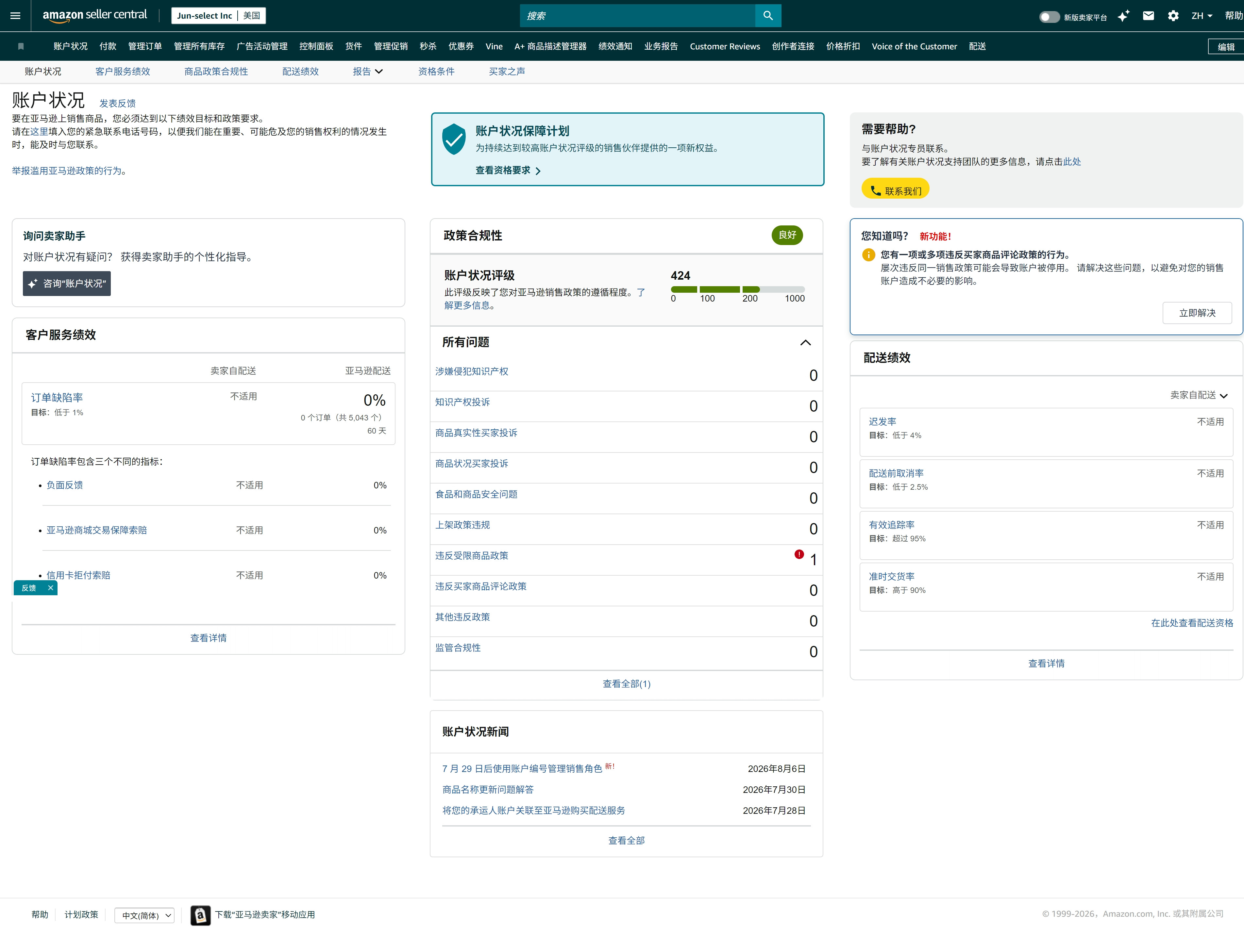Click 查看详情 under customer service performance
Image resolution: width=1244 pixels, height=952 pixels.
[208, 638]
